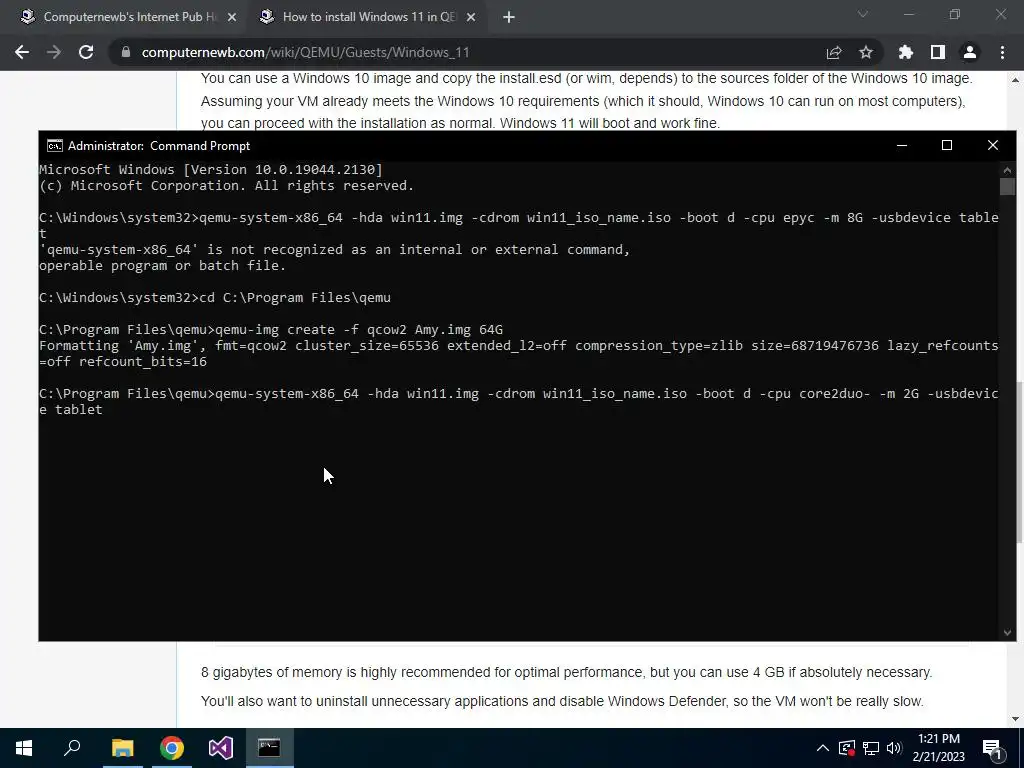Image resolution: width=1024 pixels, height=768 pixels.
Task: Open Chrome profile avatar
Action: coord(970,52)
